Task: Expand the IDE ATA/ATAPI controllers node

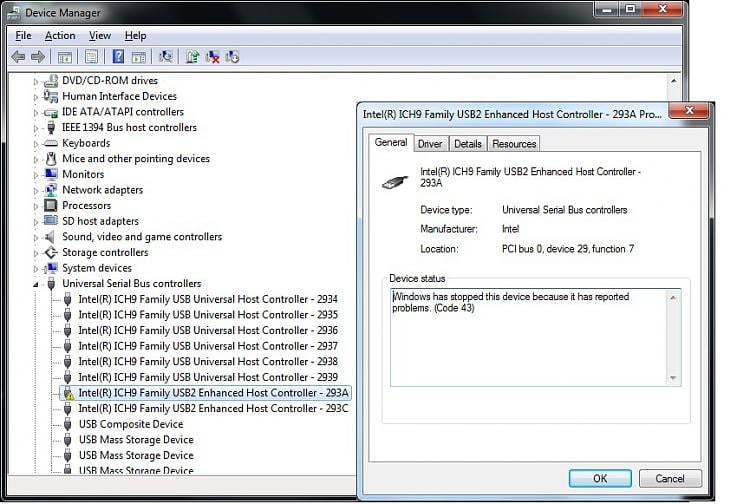Action: coord(35,113)
